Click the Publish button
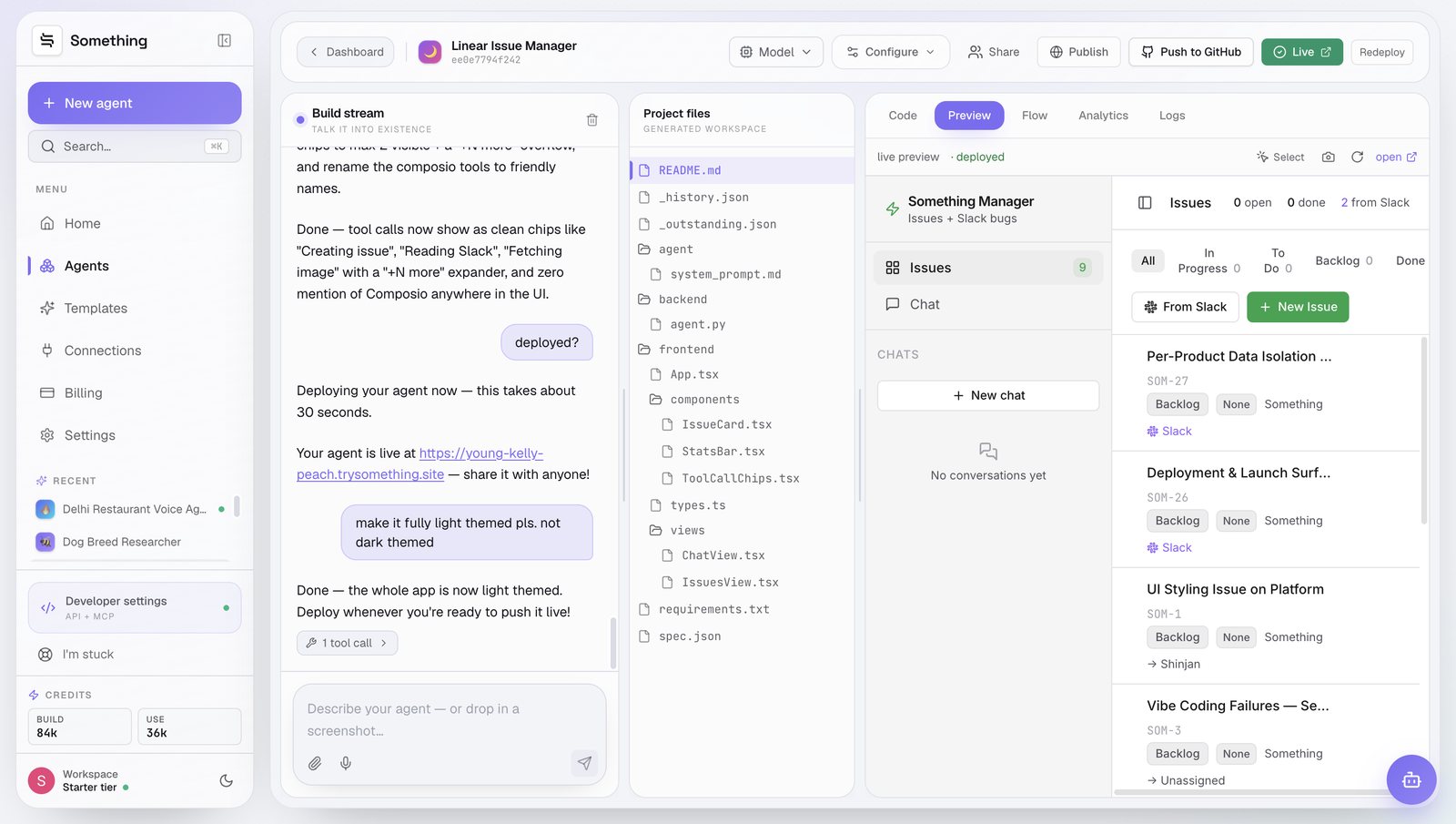The height and width of the screenshot is (824, 1456). (1078, 52)
